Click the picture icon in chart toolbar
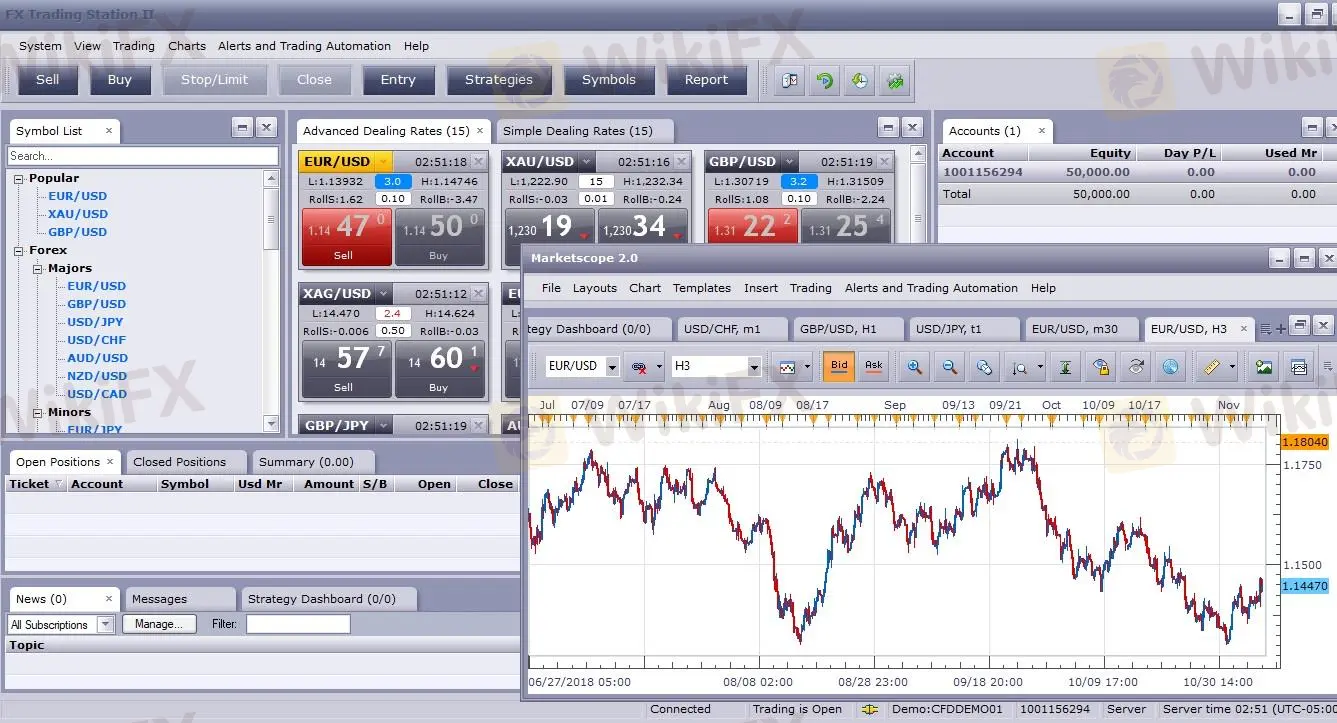The width and height of the screenshot is (1337, 723). click(1264, 367)
